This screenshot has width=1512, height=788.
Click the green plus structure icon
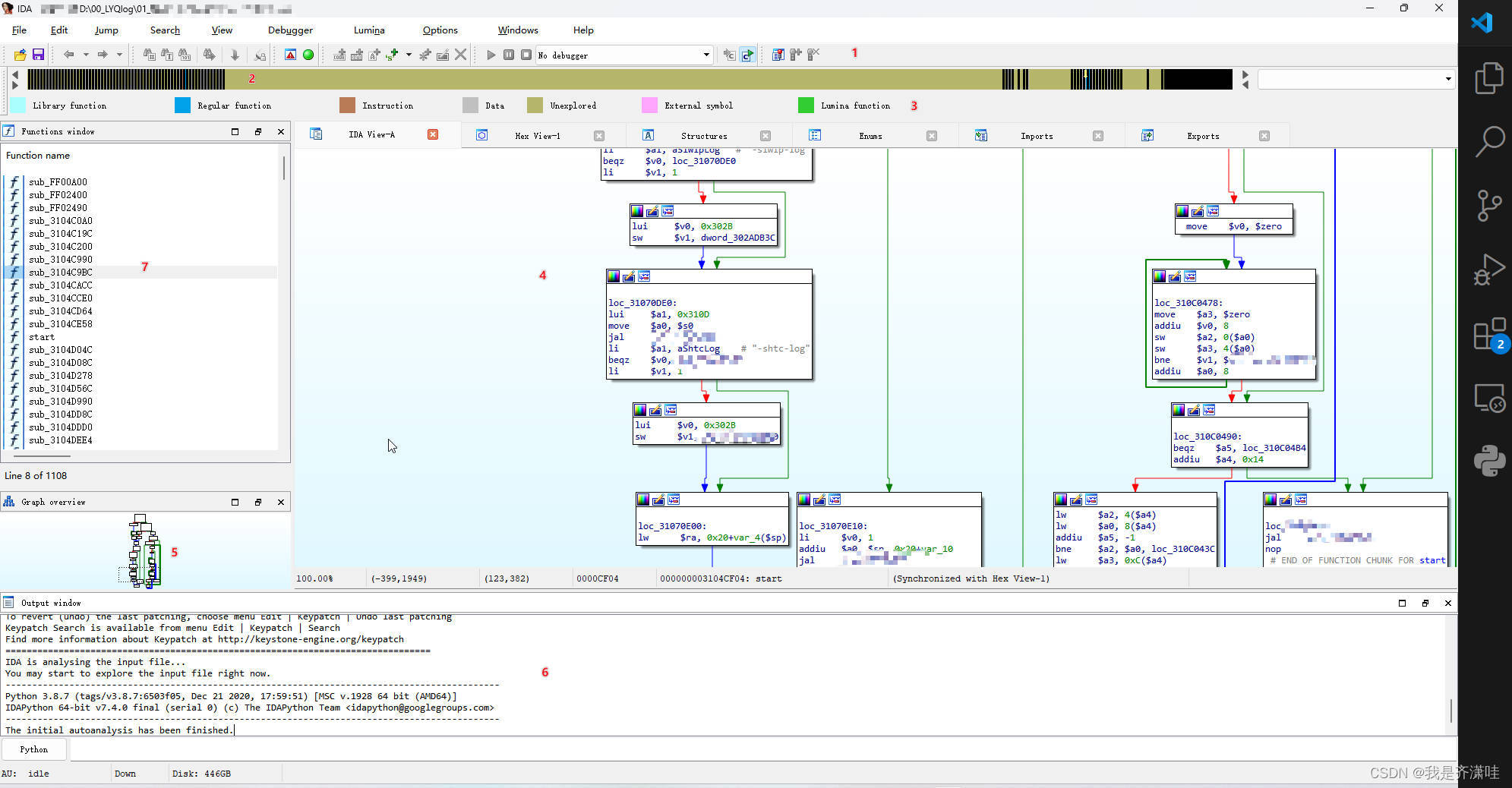coord(392,55)
